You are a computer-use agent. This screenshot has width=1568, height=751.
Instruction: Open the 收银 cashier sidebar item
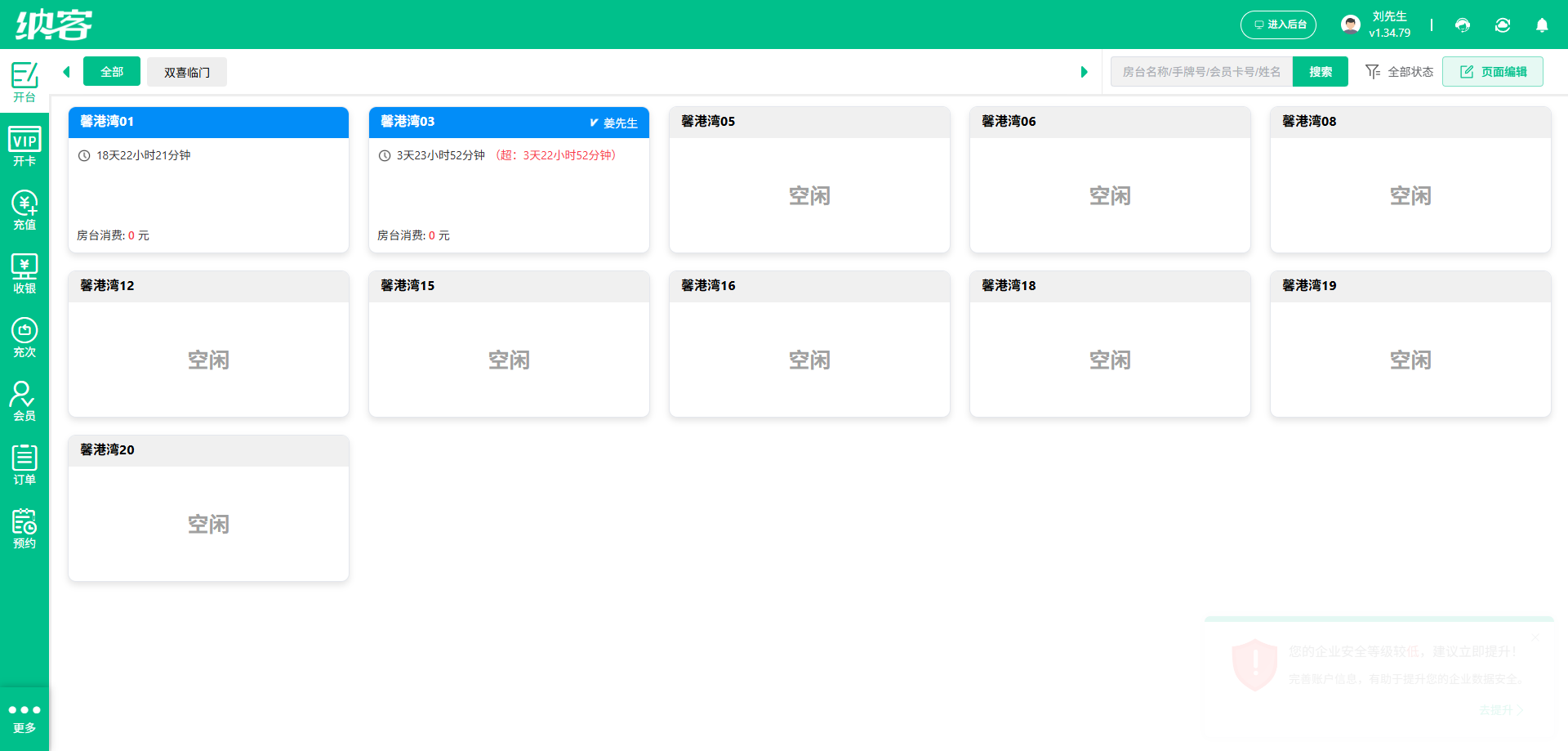pos(24,273)
